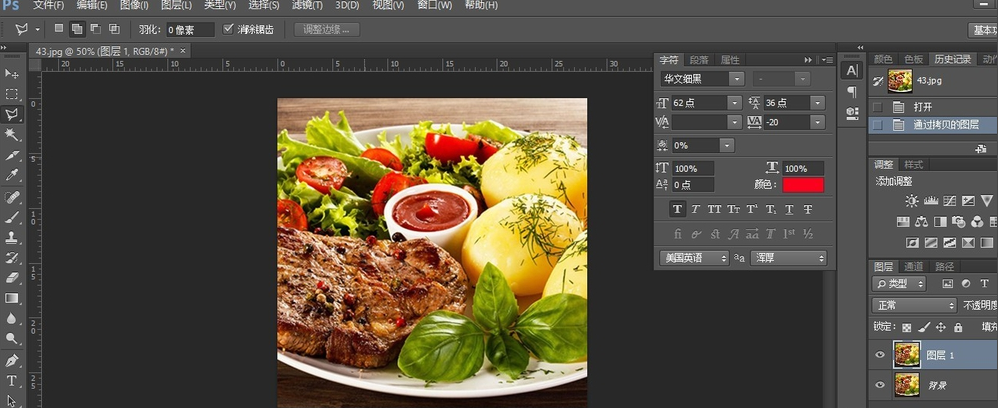Open the -20 tracking dropdown
Image resolution: width=998 pixels, height=408 pixels.
click(818, 122)
